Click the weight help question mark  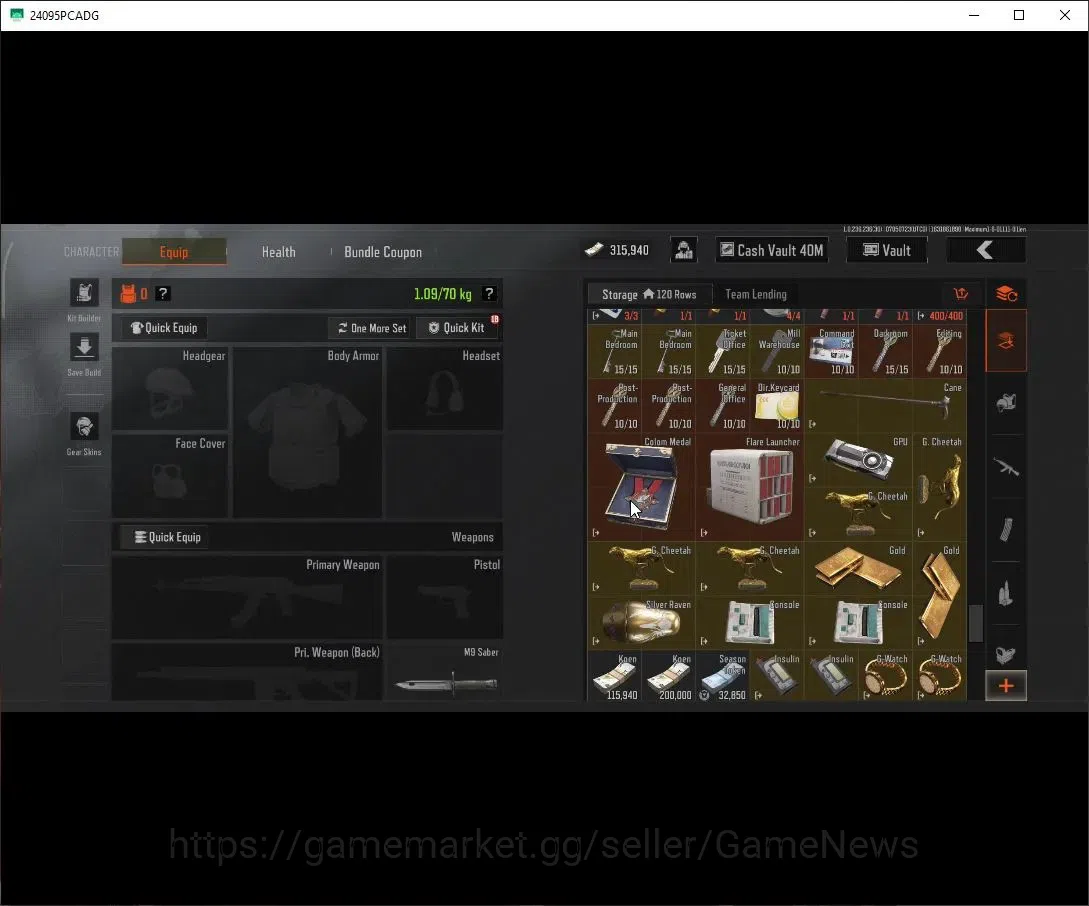[x=489, y=294]
